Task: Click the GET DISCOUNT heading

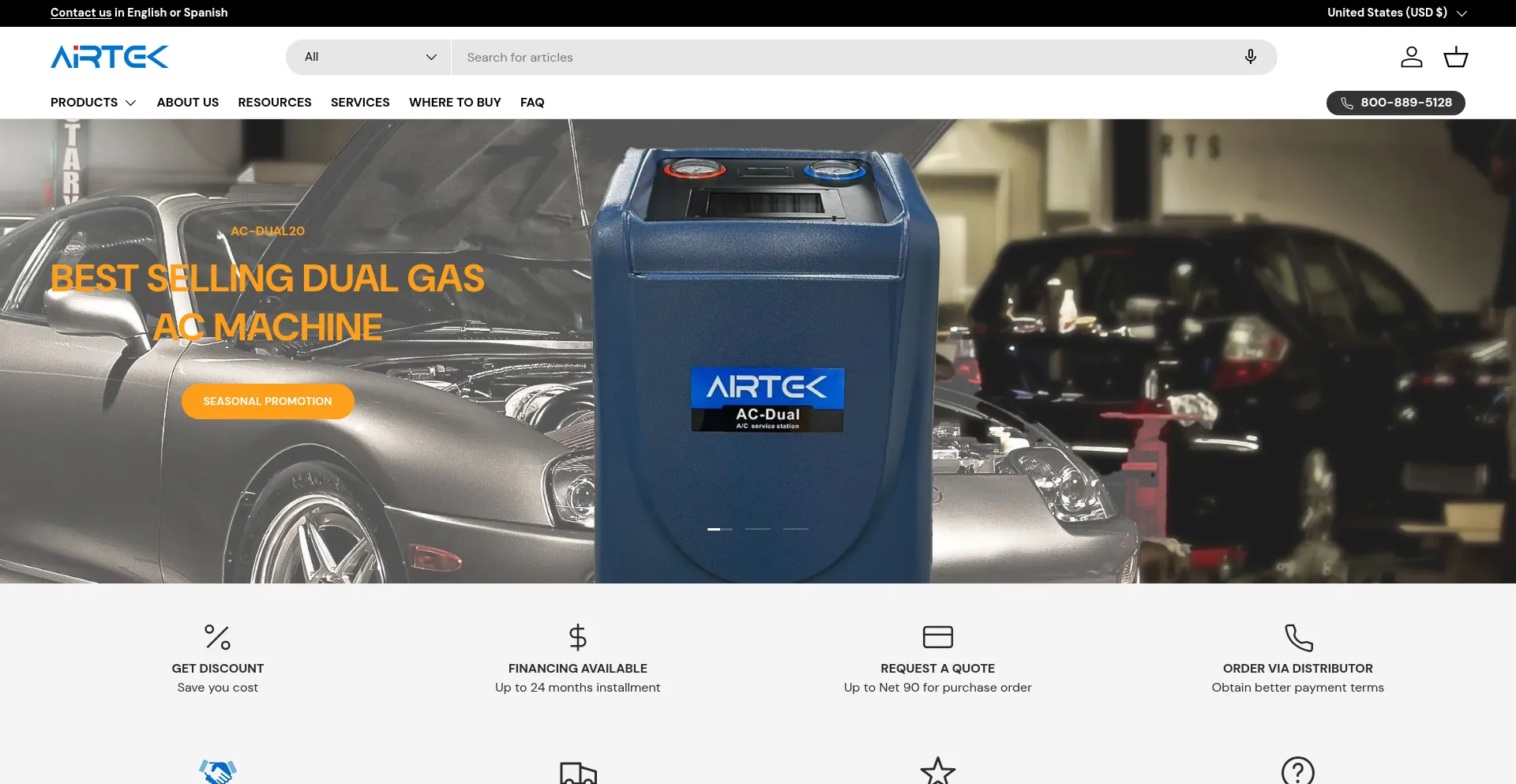Action: coord(218,668)
